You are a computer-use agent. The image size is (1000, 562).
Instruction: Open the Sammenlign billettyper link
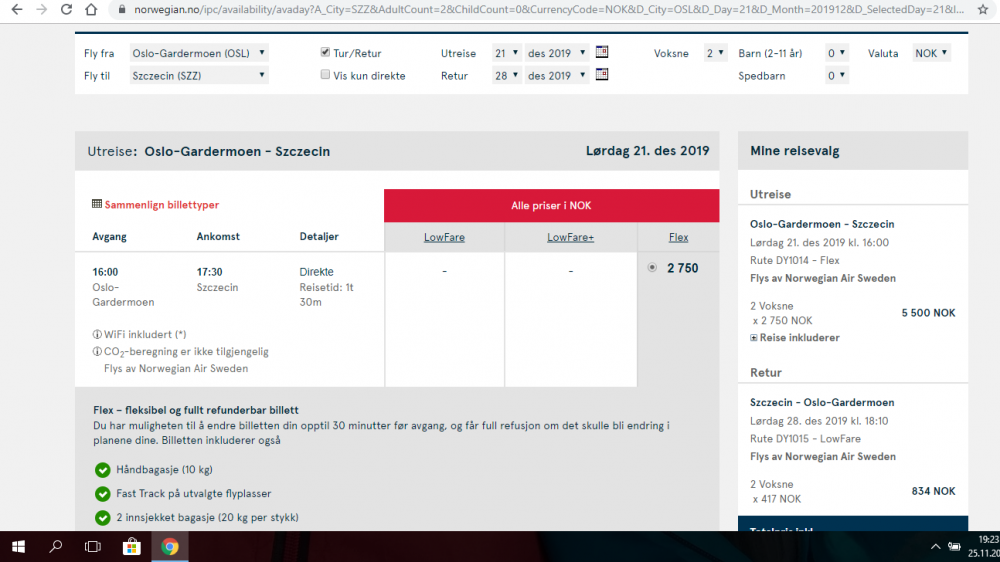click(162, 205)
